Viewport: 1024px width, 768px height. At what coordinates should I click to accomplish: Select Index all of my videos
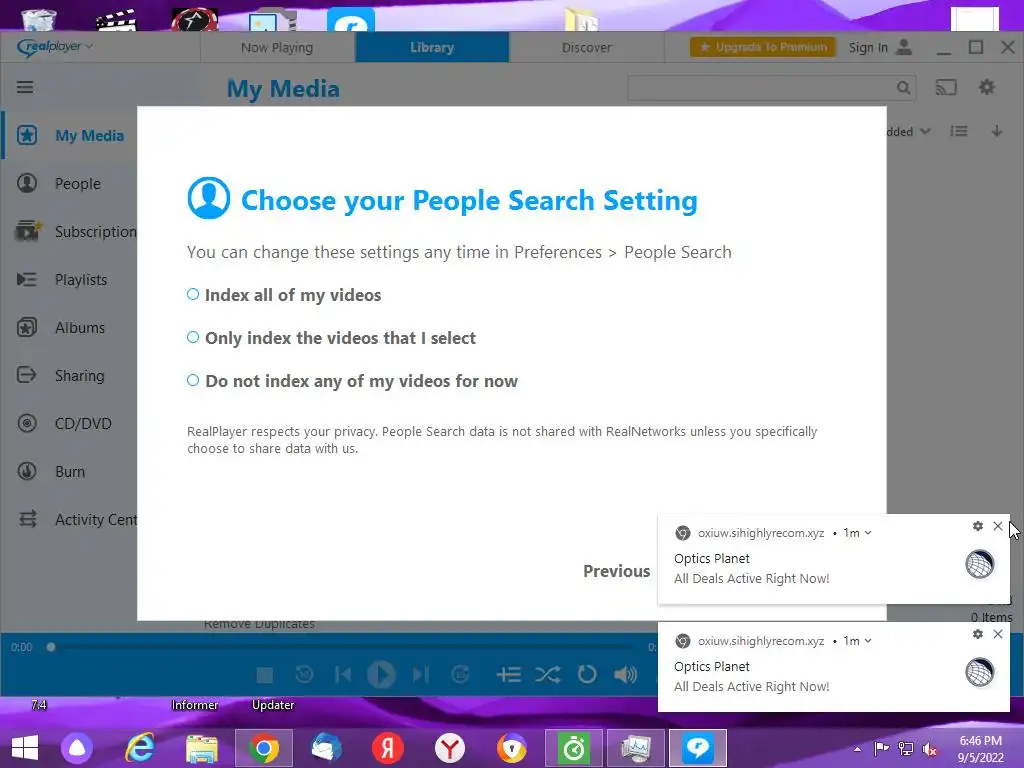click(284, 295)
